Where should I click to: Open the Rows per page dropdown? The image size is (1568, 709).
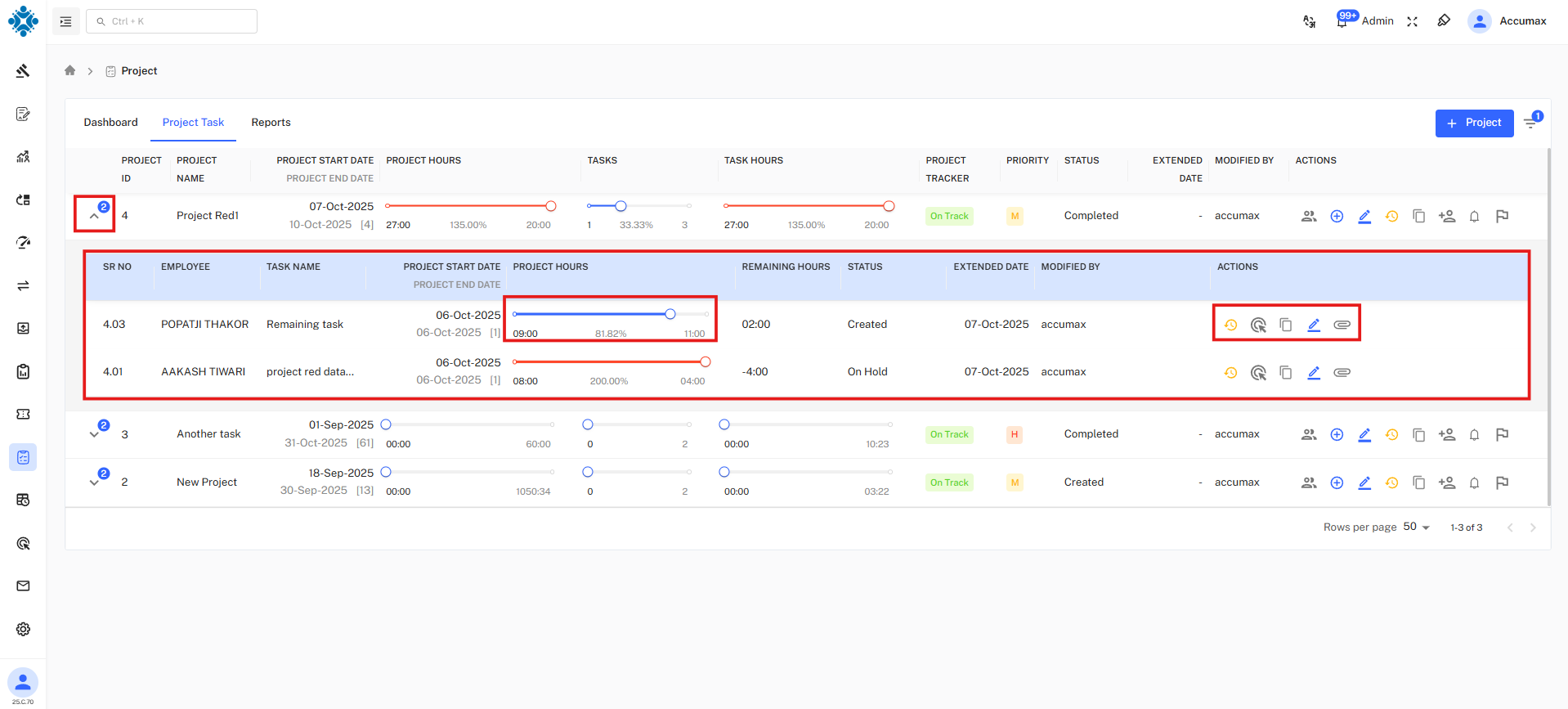point(1417,527)
